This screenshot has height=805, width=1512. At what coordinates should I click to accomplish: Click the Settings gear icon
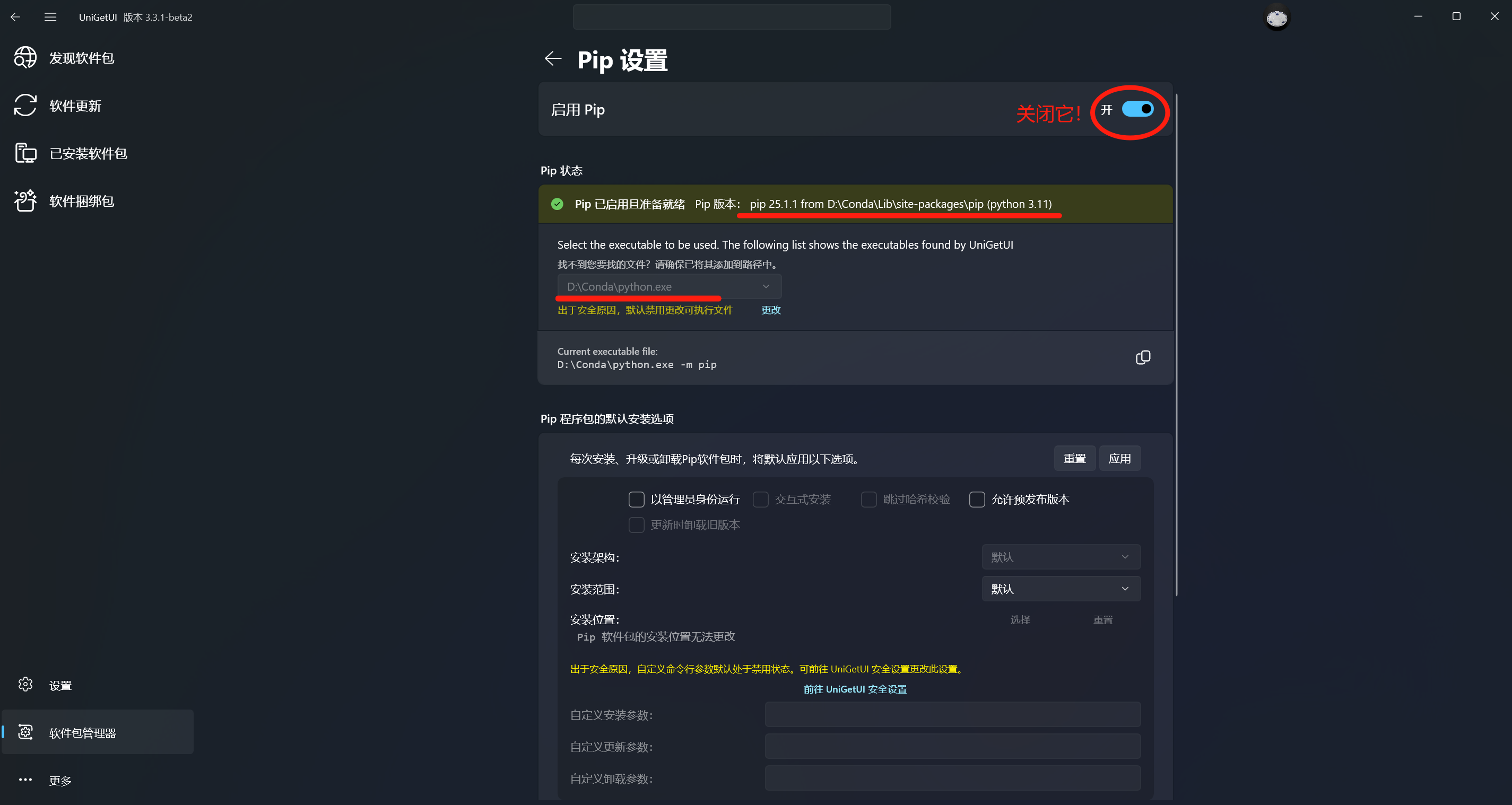tap(25, 684)
